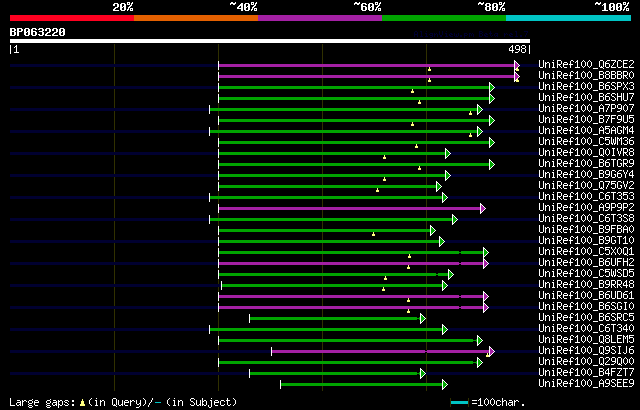The width and height of the screenshot is (640, 410).
Task: Select the UniRef100_B6SGI0 label
Action: pyautogui.click(x=586, y=307)
